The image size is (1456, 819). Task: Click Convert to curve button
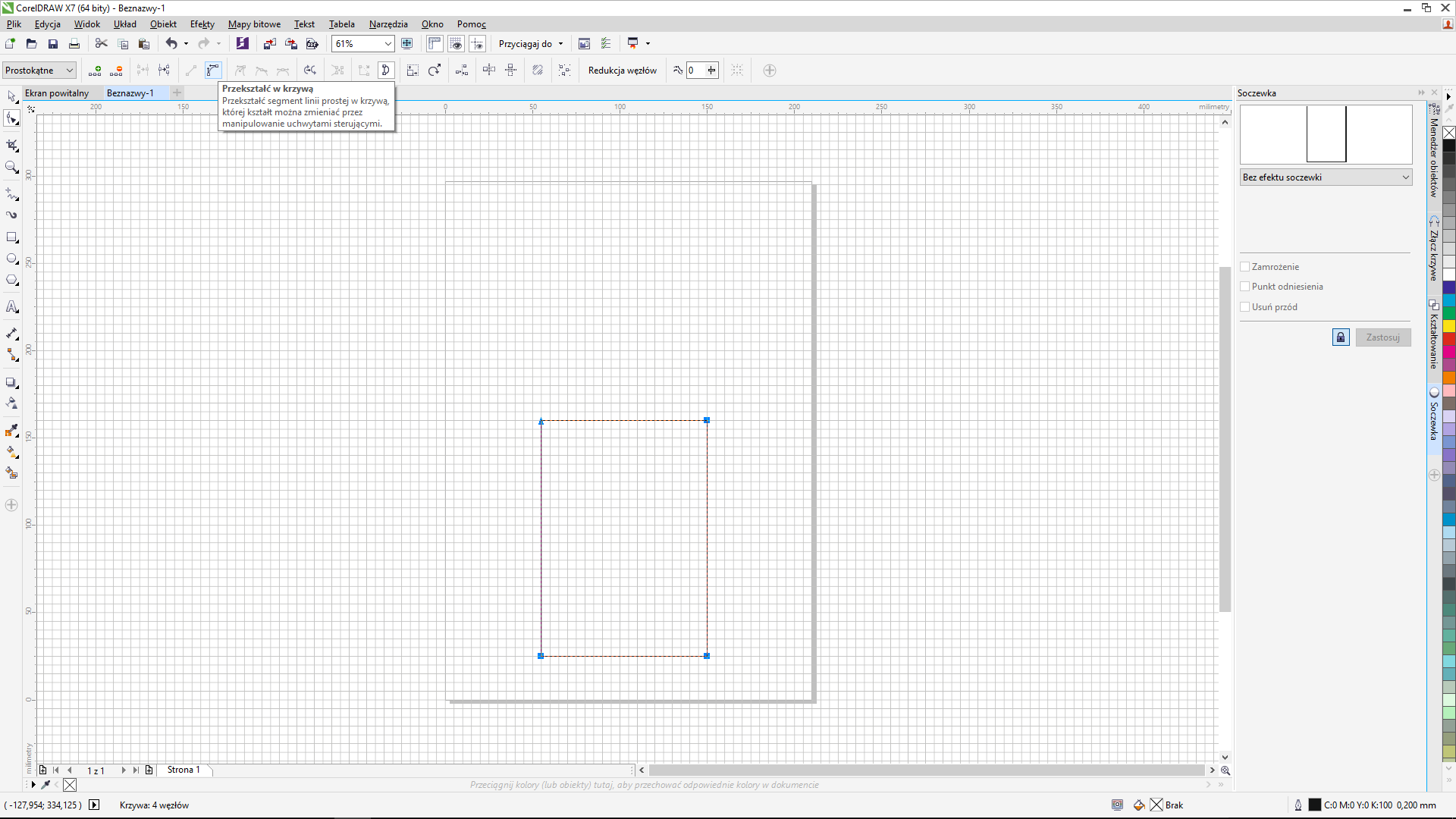(x=213, y=71)
